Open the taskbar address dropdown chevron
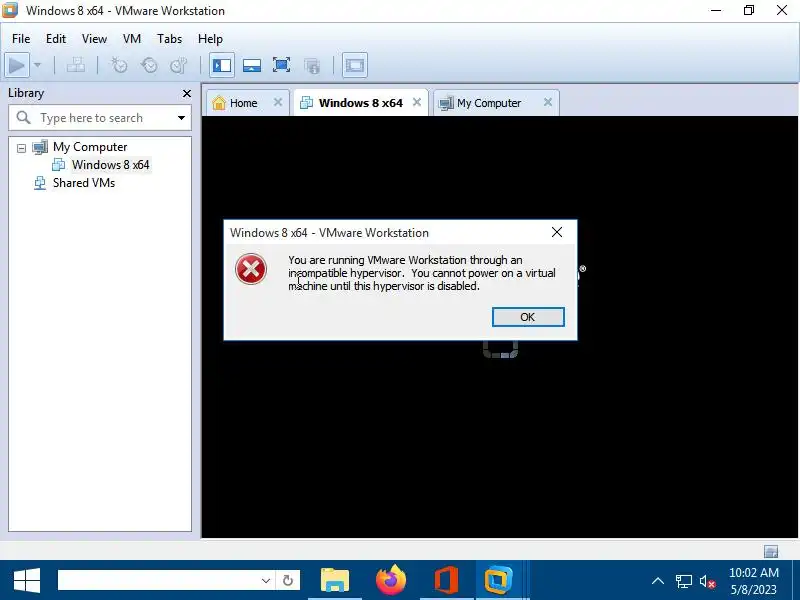This screenshot has width=800, height=600. tap(266, 581)
